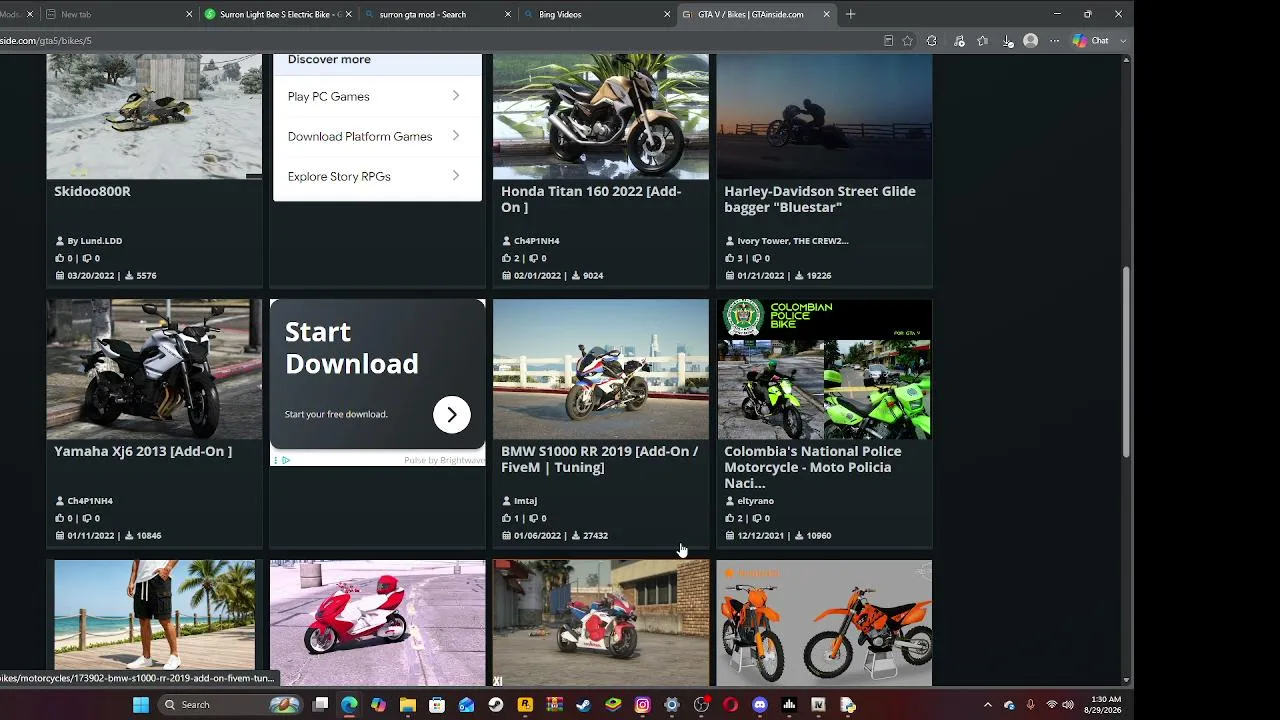Open the Windows Start menu
1280x720 pixels.
[x=141, y=705]
